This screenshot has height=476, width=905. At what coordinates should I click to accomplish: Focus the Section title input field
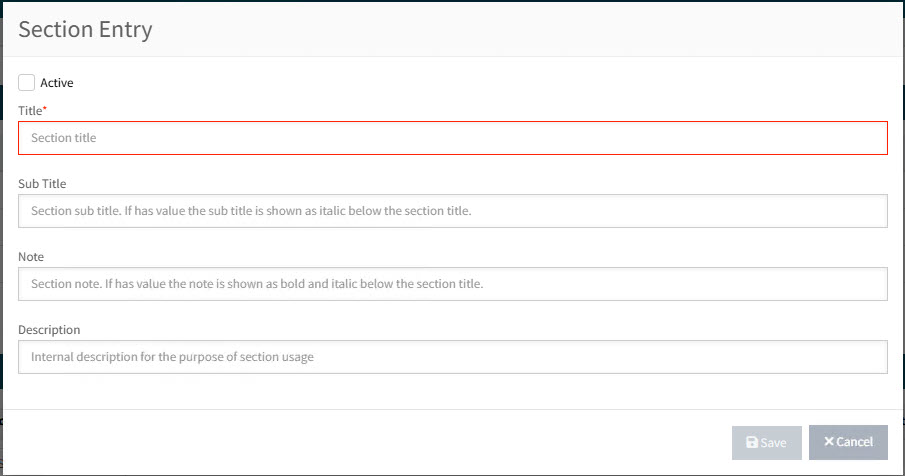tap(452, 138)
